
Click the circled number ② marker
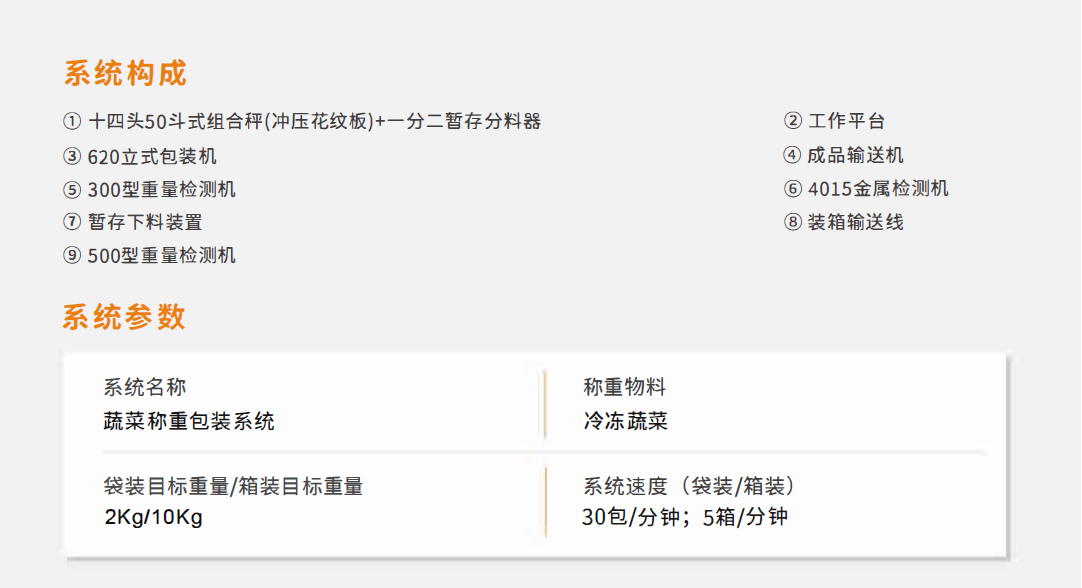pos(793,121)
